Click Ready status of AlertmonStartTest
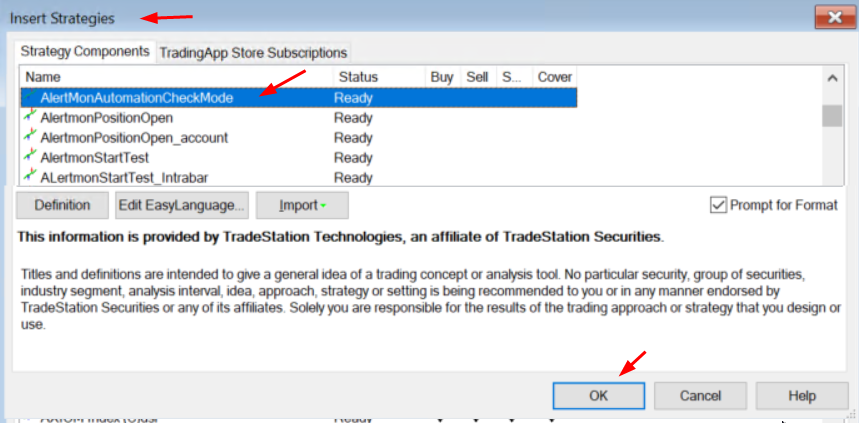The height and width of the screenshot is (423, 859). 353,158
